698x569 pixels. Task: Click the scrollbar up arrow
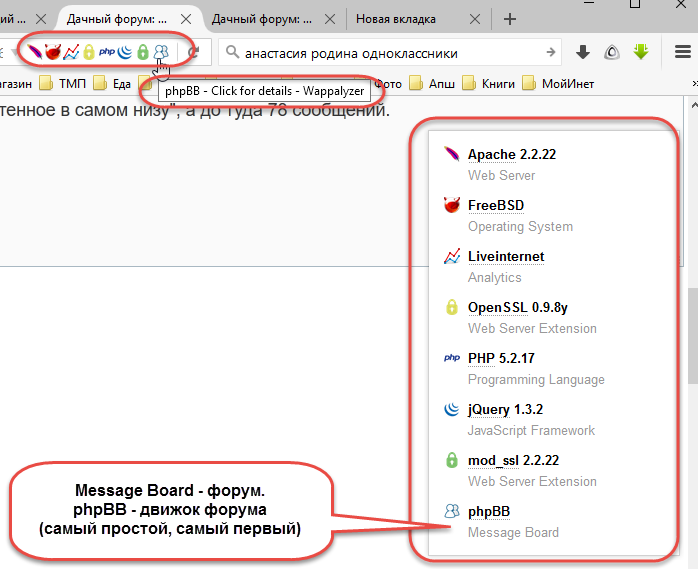694,106
